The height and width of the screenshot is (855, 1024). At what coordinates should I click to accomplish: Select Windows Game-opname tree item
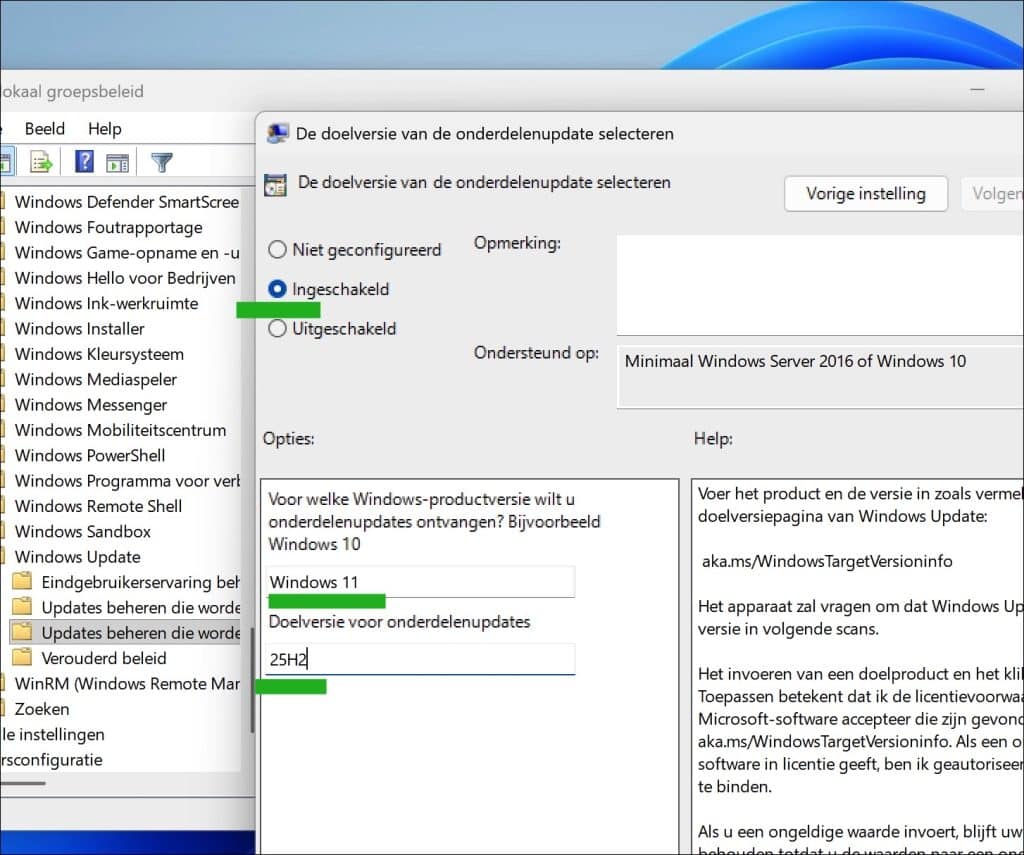127,253
